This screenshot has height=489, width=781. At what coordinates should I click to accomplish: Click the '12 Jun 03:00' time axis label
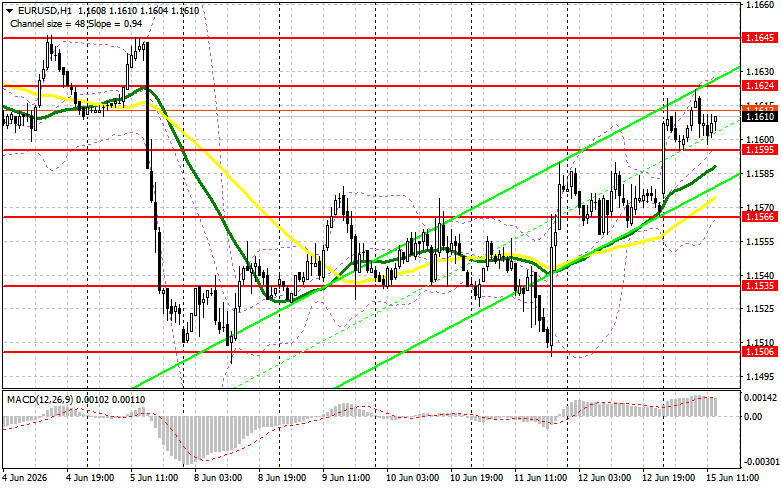click(x=605, y=478)
